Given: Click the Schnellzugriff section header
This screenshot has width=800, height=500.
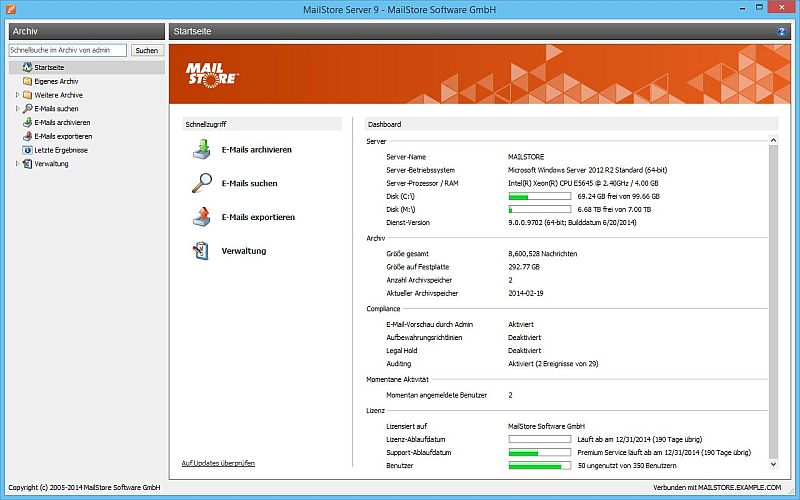Looking at the screenshot, I should click(x=262, y=124).
